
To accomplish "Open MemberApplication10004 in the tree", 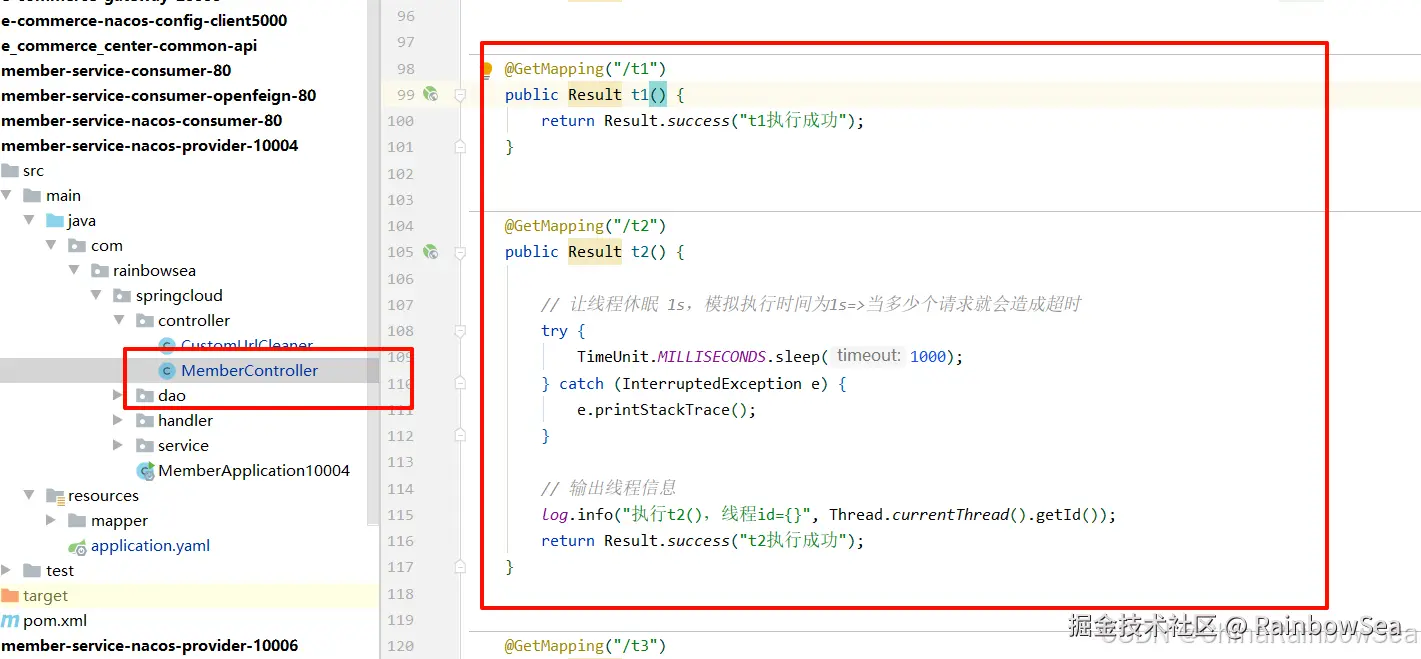I will (x=254, y=471).
